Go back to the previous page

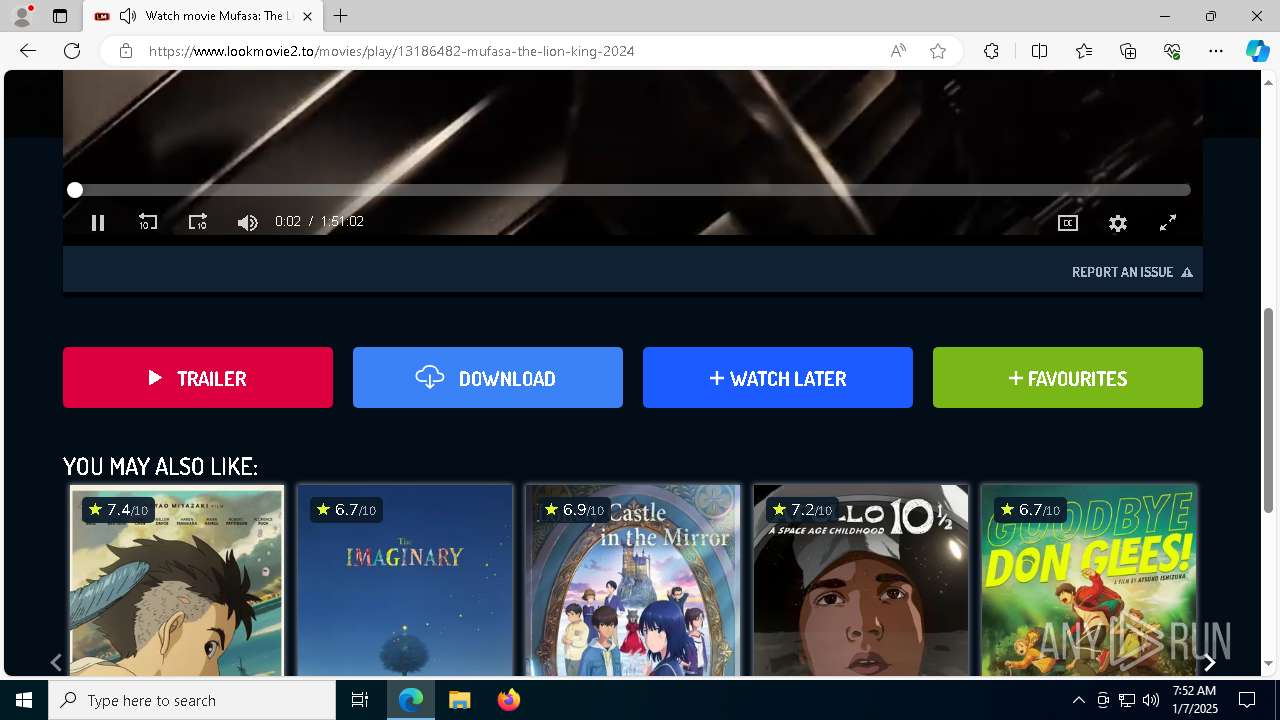click(x=28, y=51)
